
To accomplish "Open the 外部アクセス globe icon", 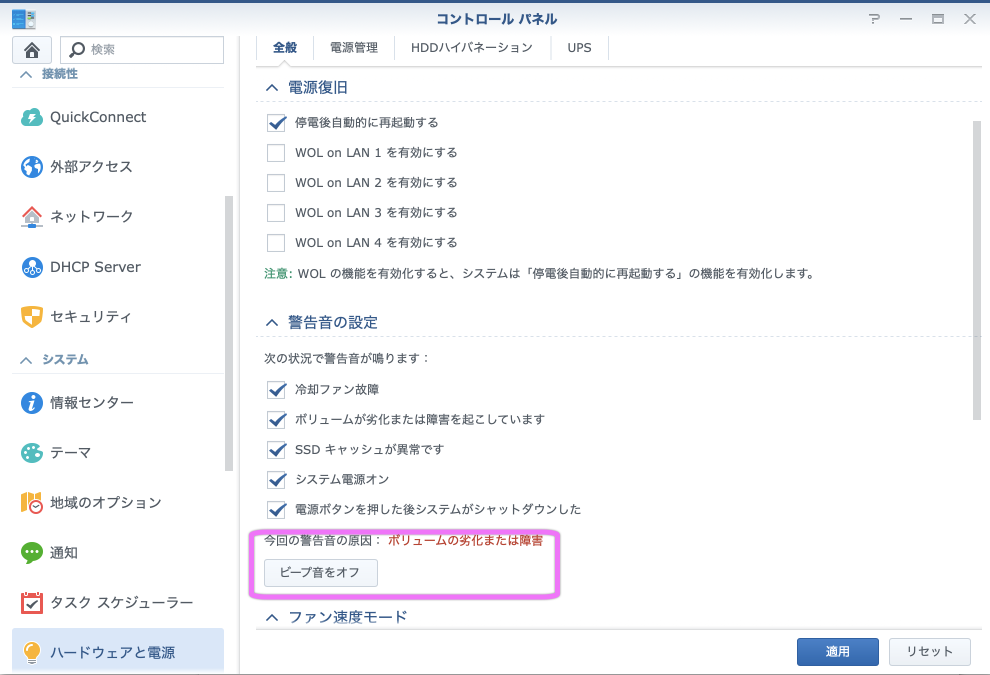I will 32,167.
